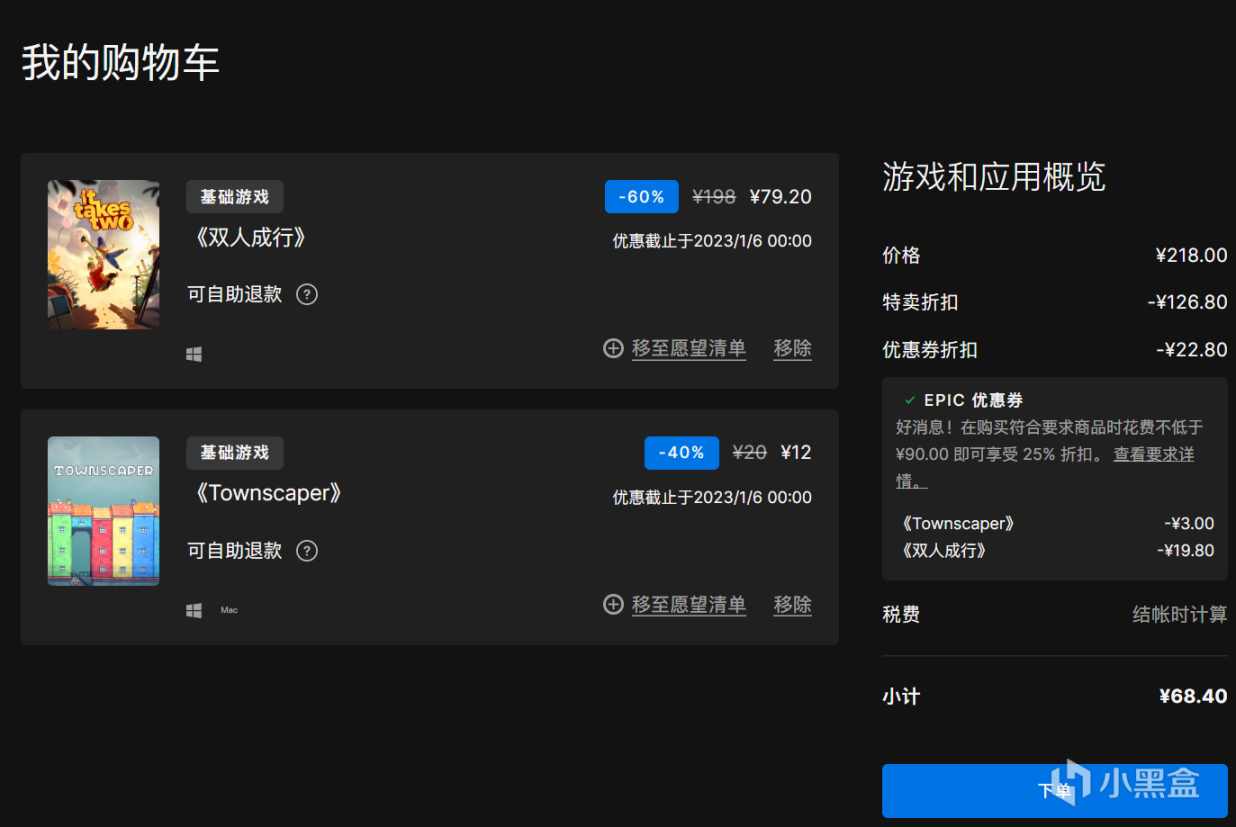The height and width of the screenshot is (827, 1236).
Task: Click Mac platform label on Townscaper card
Action: [x=229, y=610]
